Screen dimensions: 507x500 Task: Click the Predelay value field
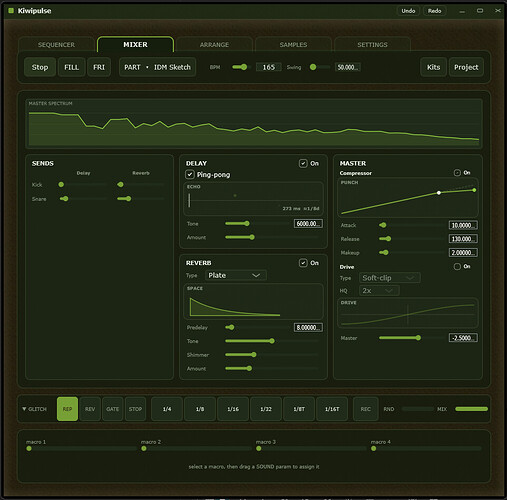coord(308,328)
